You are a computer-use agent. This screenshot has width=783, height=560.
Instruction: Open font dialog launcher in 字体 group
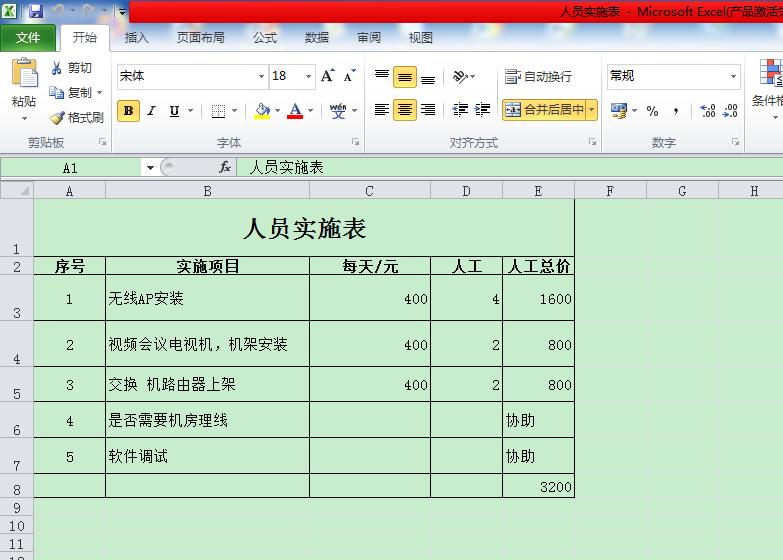tap(355, 142)
